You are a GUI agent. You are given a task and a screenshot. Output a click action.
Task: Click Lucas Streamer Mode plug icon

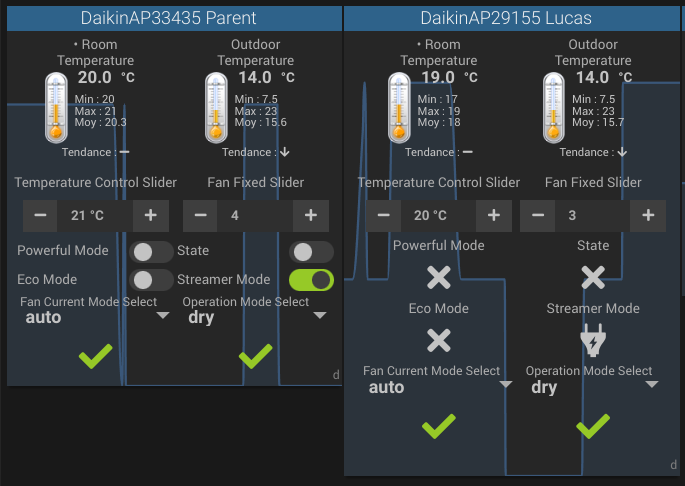pyautogui.click(x=593, y=340)
